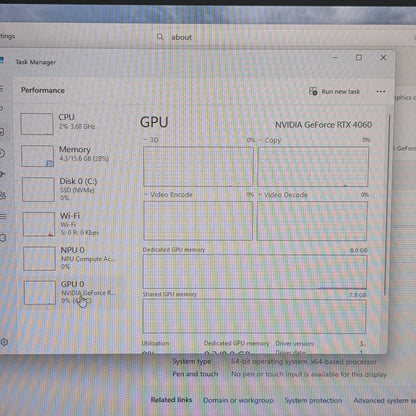Click the GPU 0 mini graph thumbnail
This screenshot has width=416, height=416.
click(x=40, y=293)
